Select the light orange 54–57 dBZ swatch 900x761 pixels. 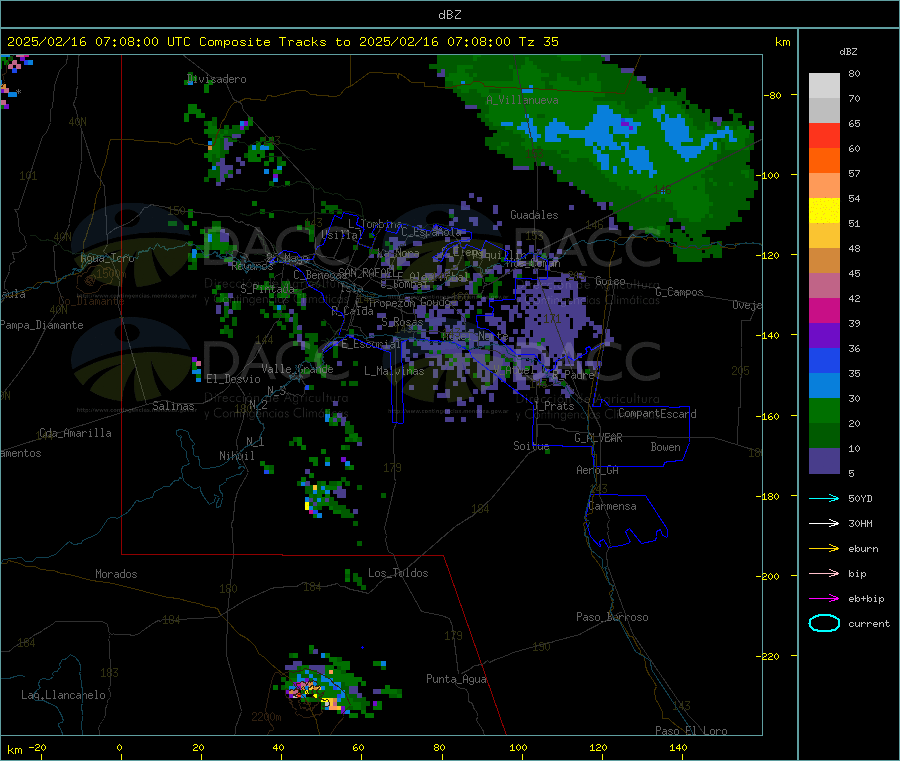click(x=824, y=185)
